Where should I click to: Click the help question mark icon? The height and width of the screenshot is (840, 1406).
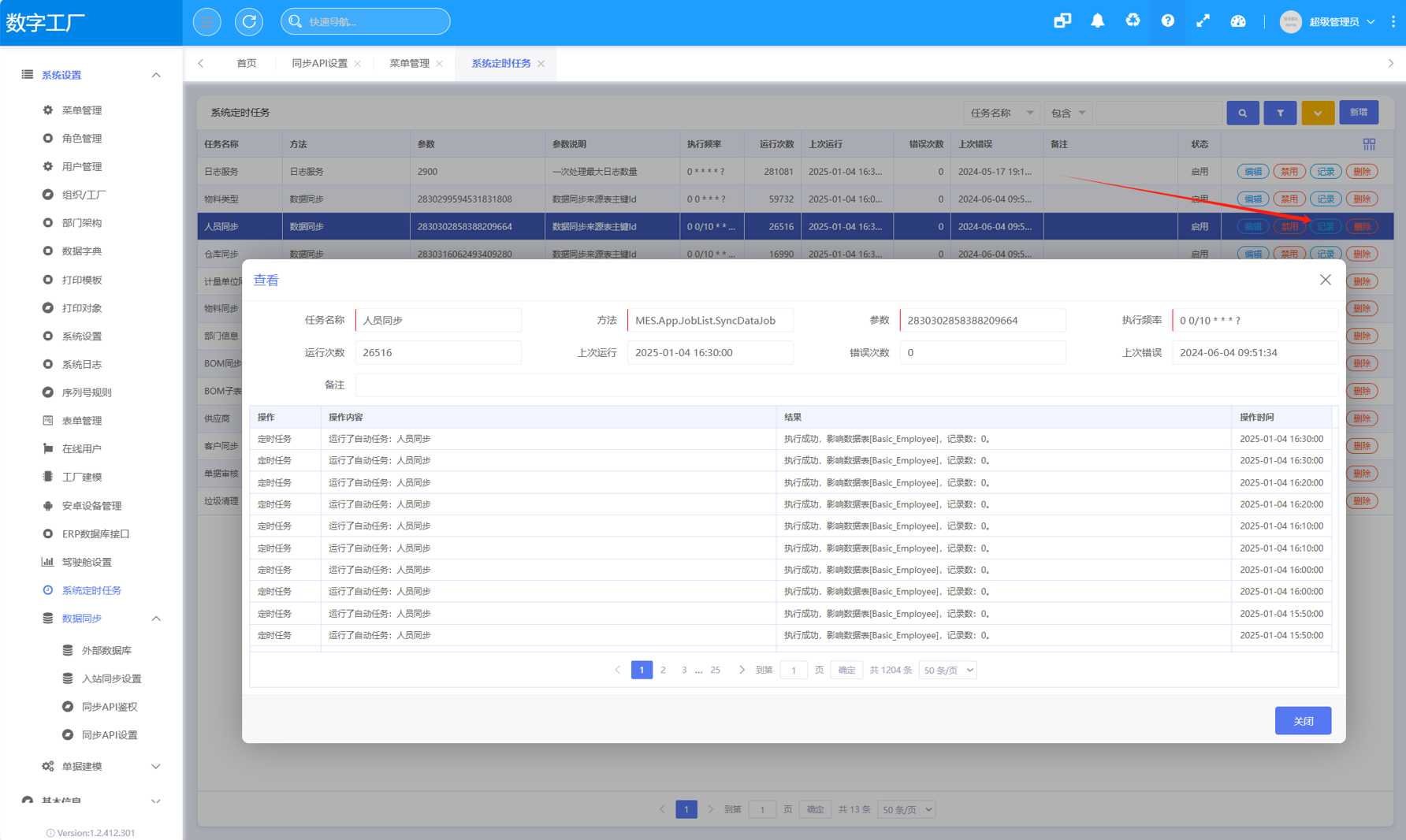(1167, 21)
